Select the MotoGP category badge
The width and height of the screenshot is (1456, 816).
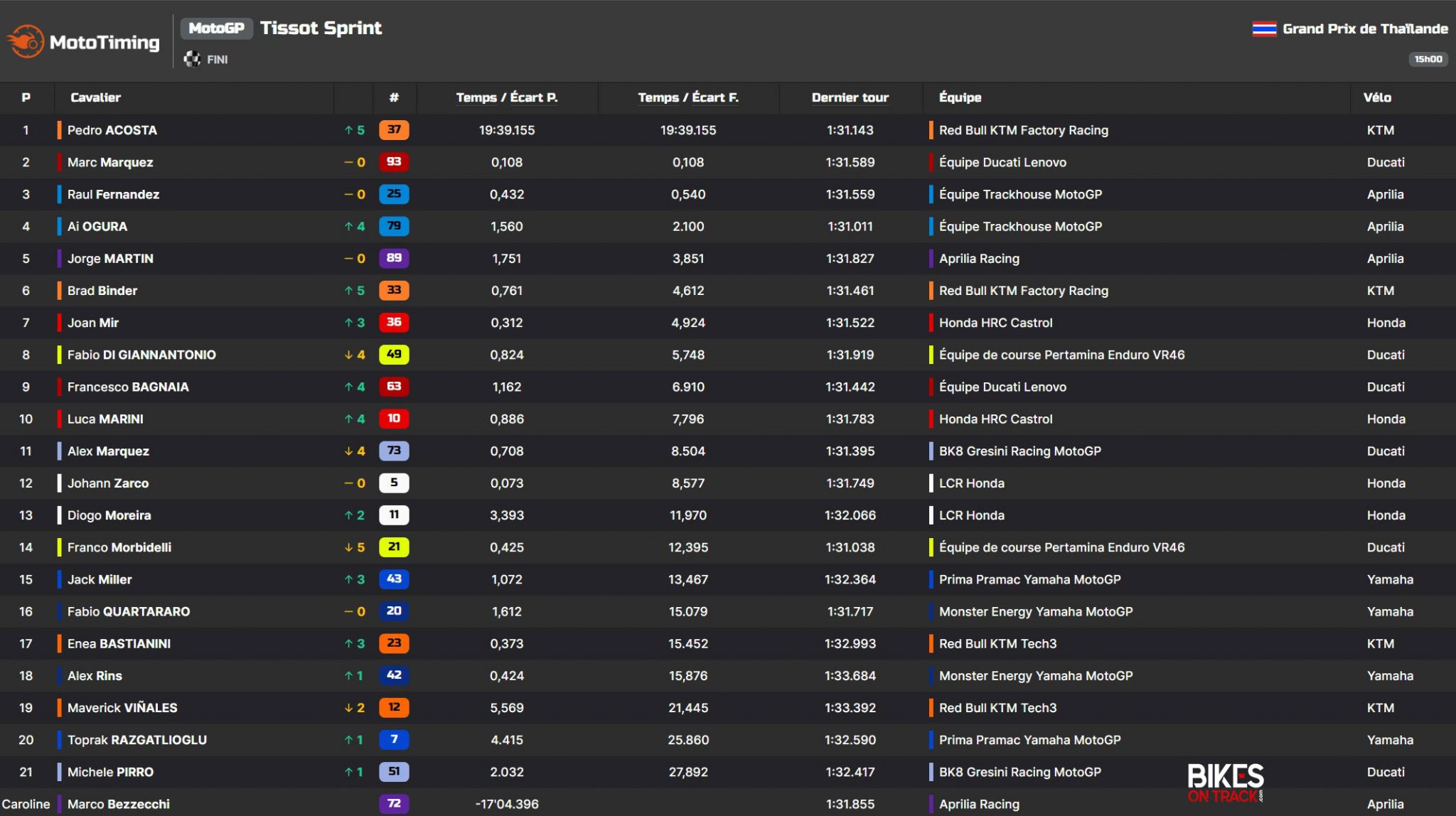[x=217, y=28]
